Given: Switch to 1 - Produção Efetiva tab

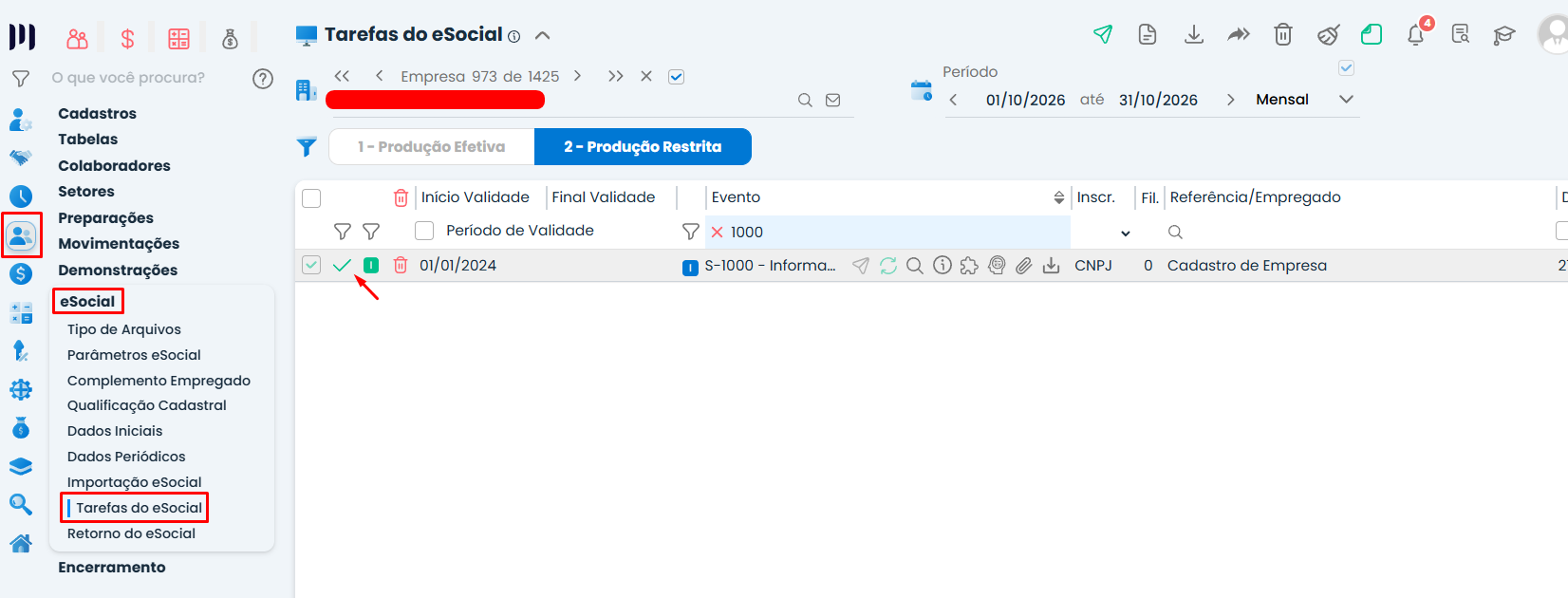Looking at the screenshot, I should 432,147.
